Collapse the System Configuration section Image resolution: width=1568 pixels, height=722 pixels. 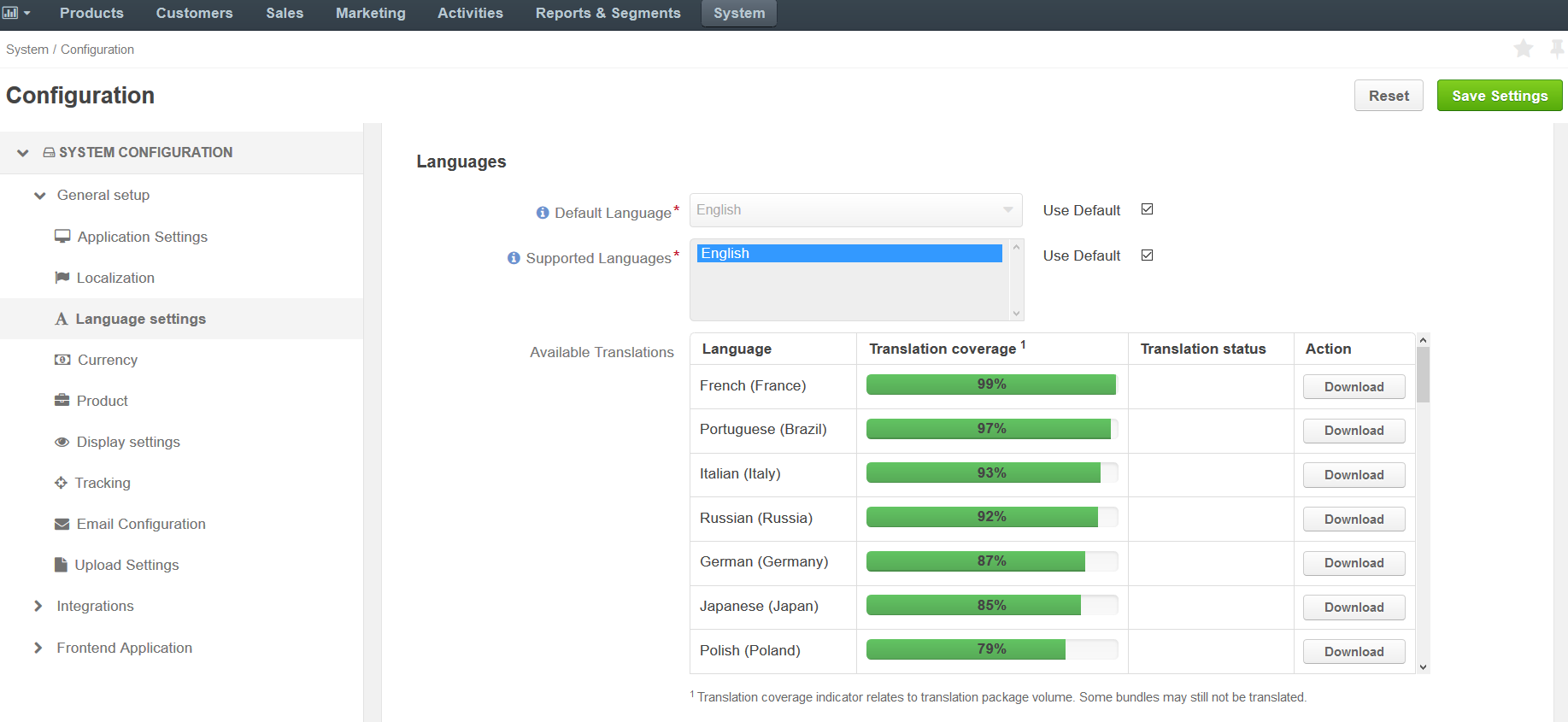coord(23,153)
